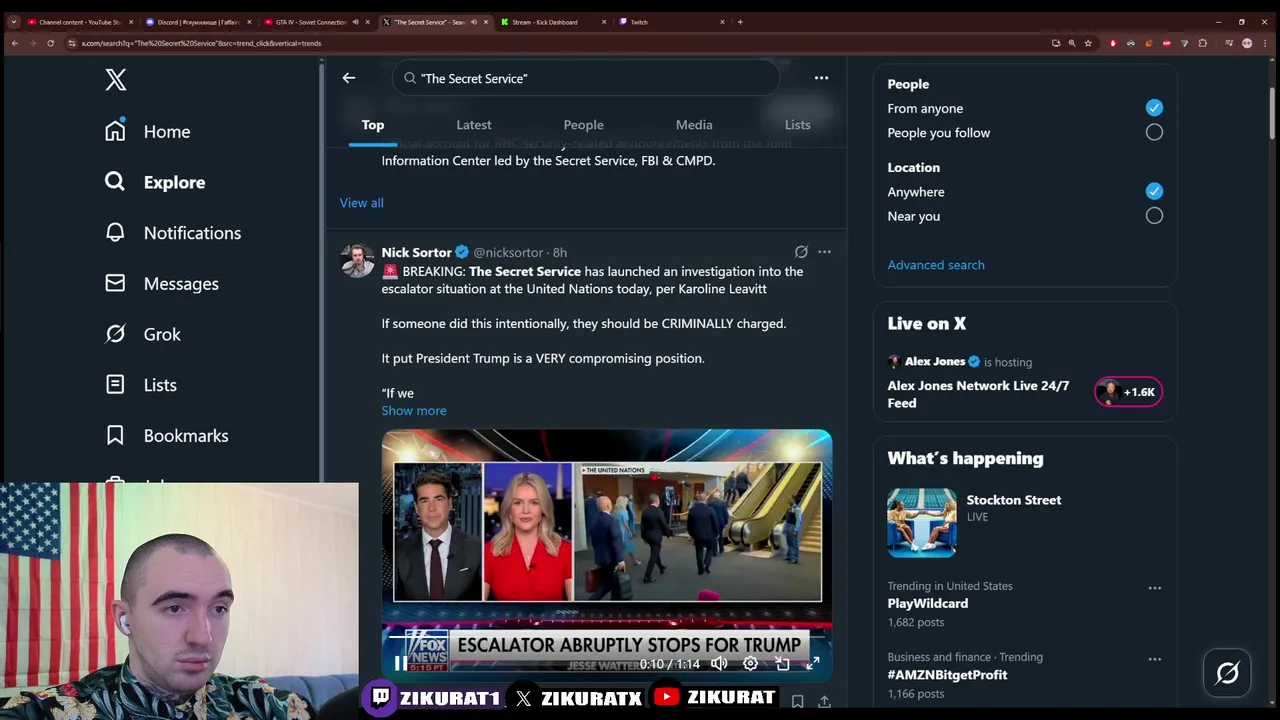Open Grok from the sidebar
This screenshot has width=1280, height=720.
(x=143, y=334)
